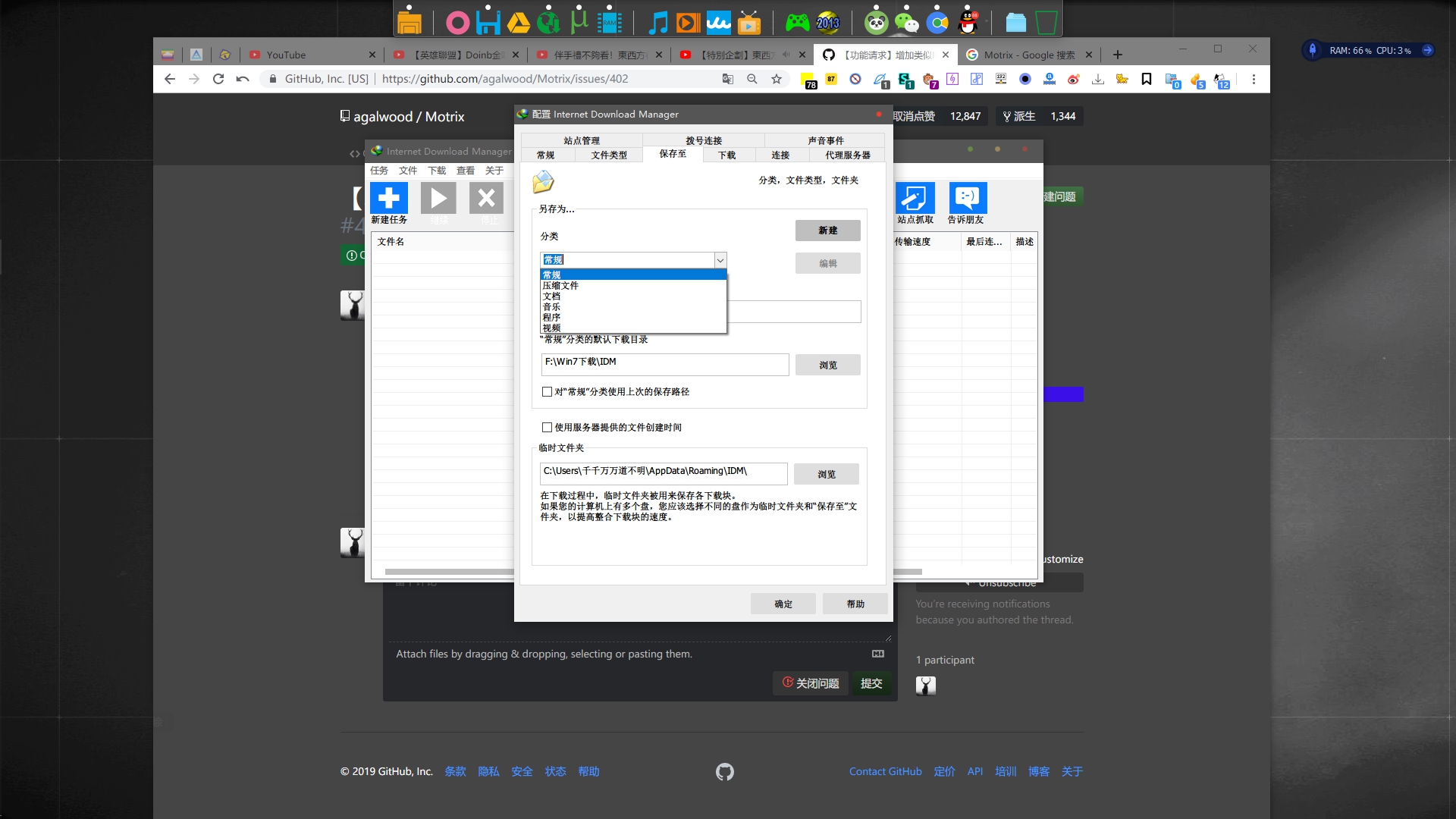Open the file manager icon in the dock
Viewport: 1456px width, 819px height.
pyautogui.click(x=409, y=22)
